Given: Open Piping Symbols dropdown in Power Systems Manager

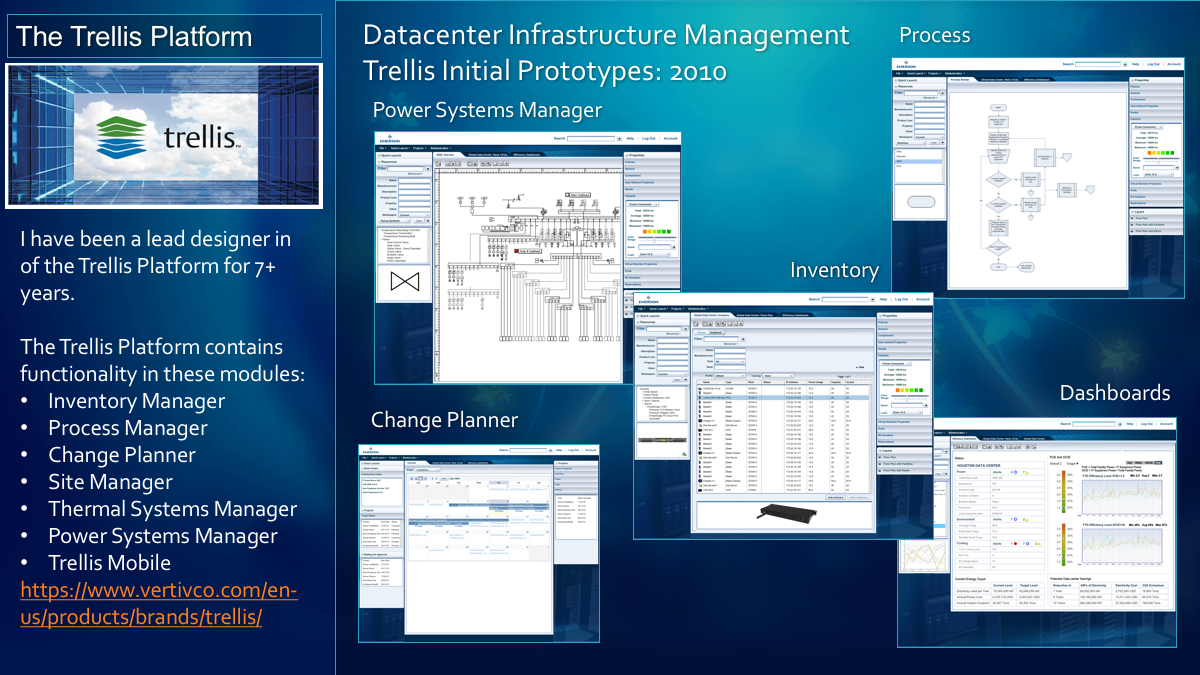Looking at the screenshot, I should tap(395, 220).
